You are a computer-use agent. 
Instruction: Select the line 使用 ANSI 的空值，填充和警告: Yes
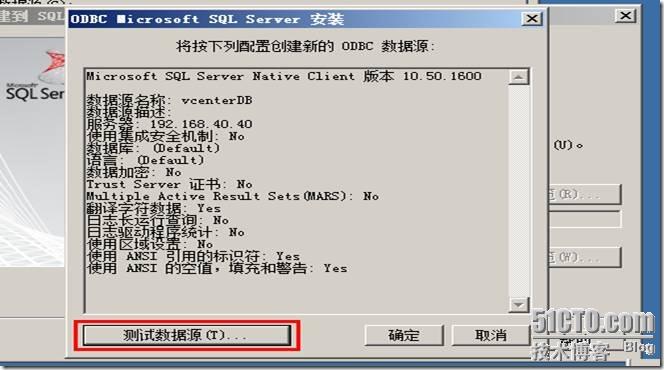pos(217,268)
